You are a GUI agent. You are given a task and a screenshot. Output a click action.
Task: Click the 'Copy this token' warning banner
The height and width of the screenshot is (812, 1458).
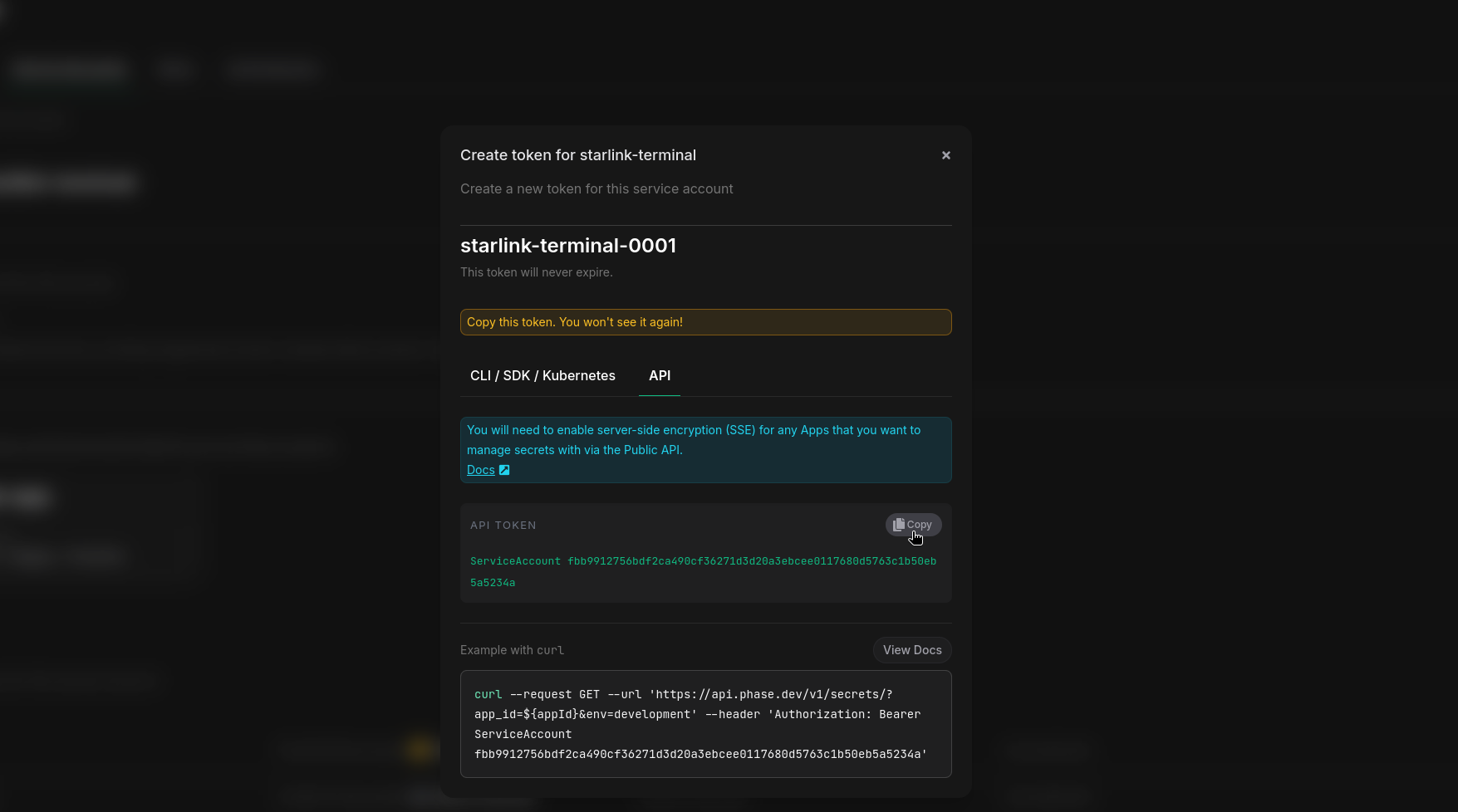706,322
